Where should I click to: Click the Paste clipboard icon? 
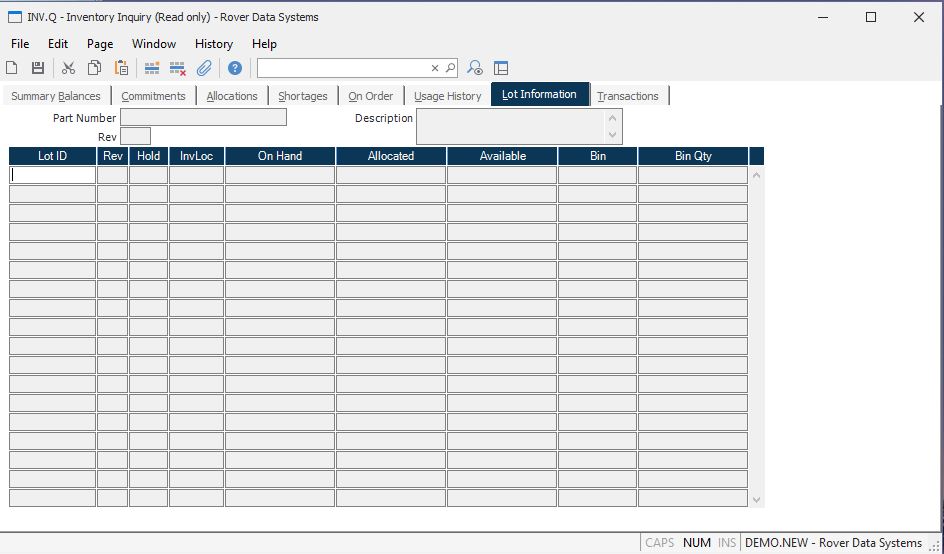[x=121, y=68]
